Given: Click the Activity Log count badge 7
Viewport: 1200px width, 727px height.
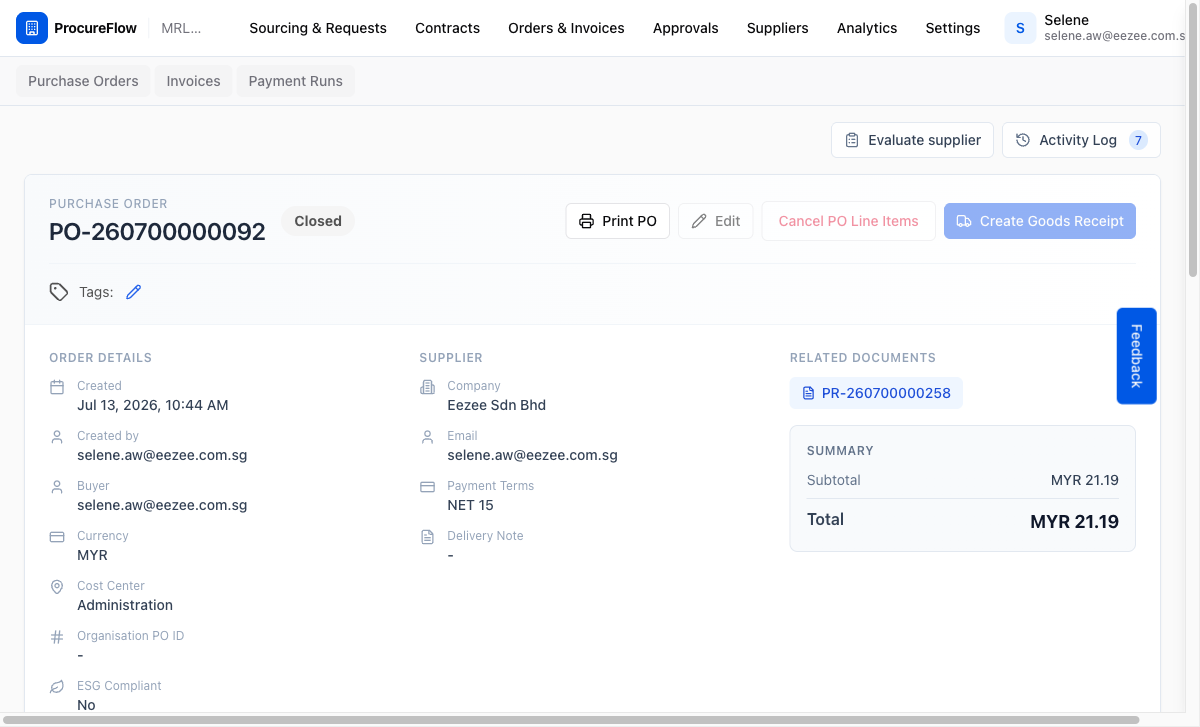Looking at the screenshot, I should click(x=1138, y=140).
